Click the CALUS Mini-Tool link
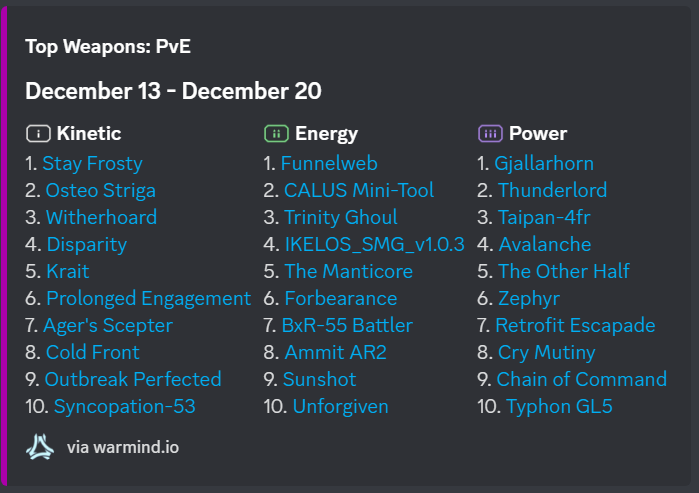699x493 pixels. (359, 190)
